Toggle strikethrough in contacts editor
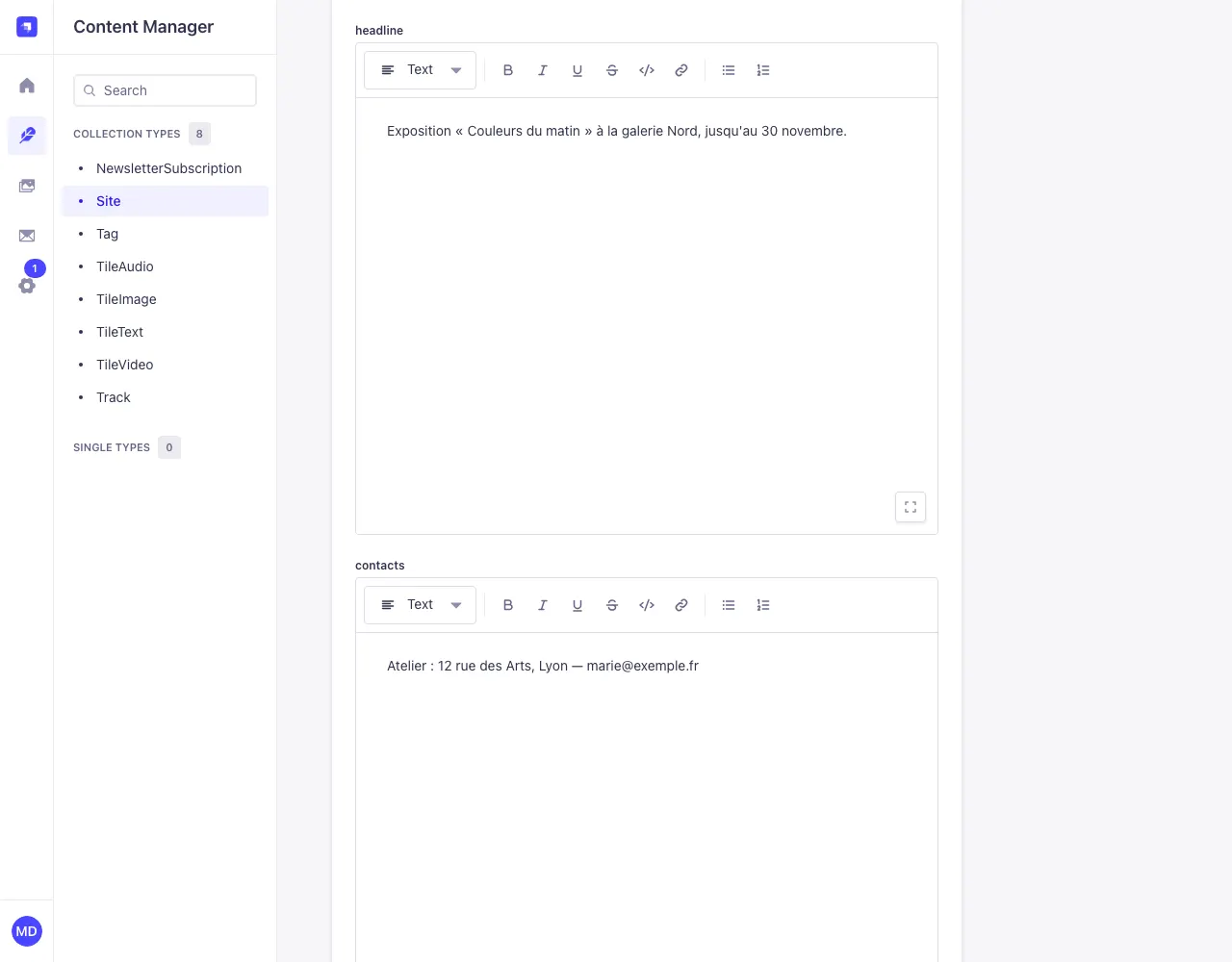 [x=612, y=605]
